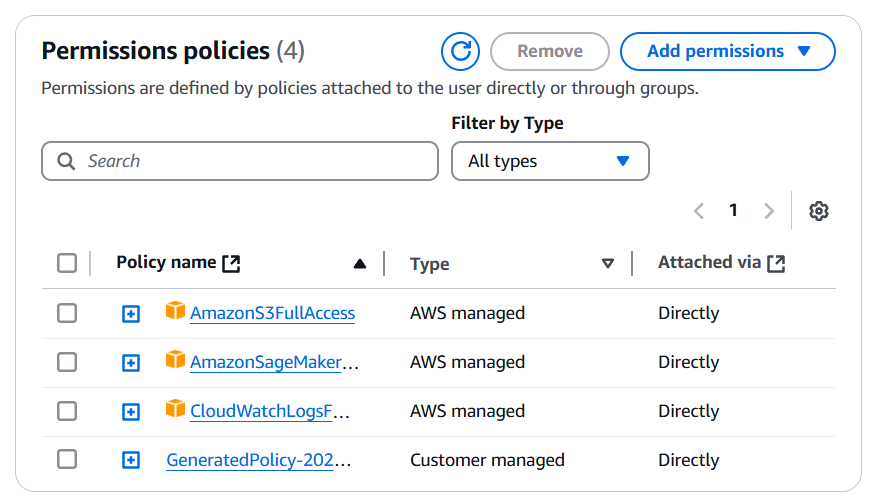Select the AmazonS3FullAccess row checkbox

tap(67, 313)
